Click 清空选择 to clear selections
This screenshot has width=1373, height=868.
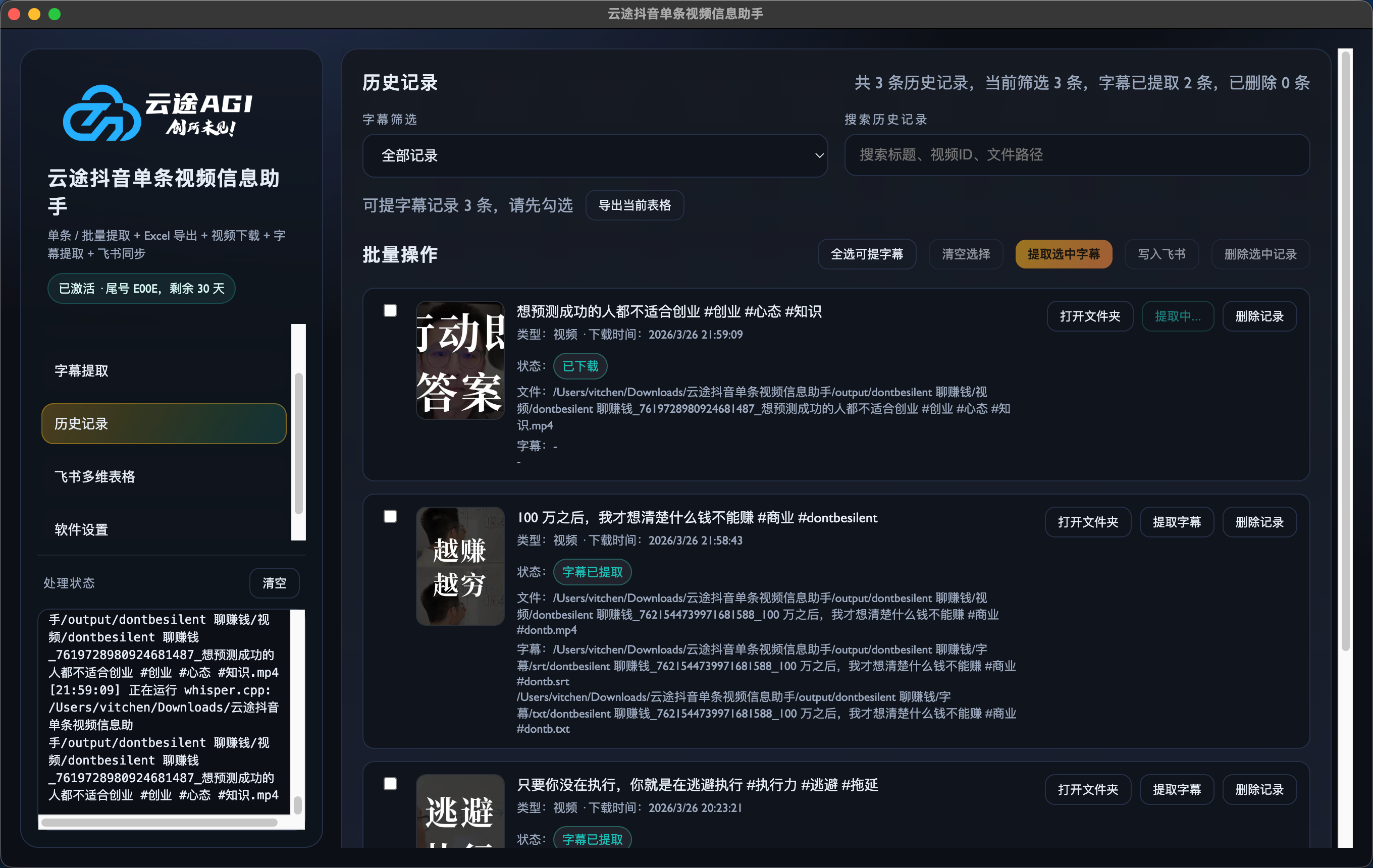tap(965, 254)
